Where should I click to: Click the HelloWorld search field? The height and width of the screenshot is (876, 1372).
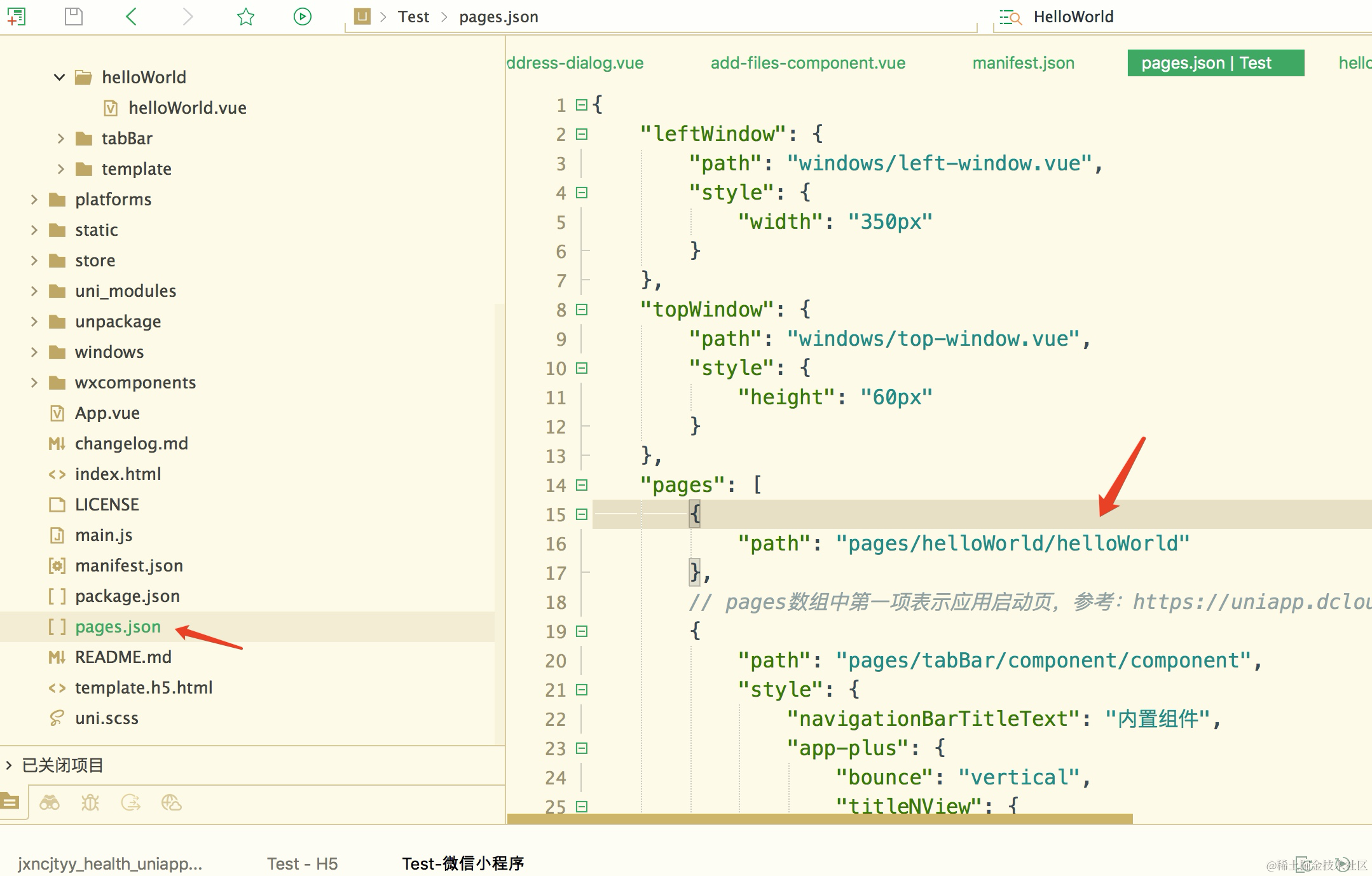click(1182, 17)
